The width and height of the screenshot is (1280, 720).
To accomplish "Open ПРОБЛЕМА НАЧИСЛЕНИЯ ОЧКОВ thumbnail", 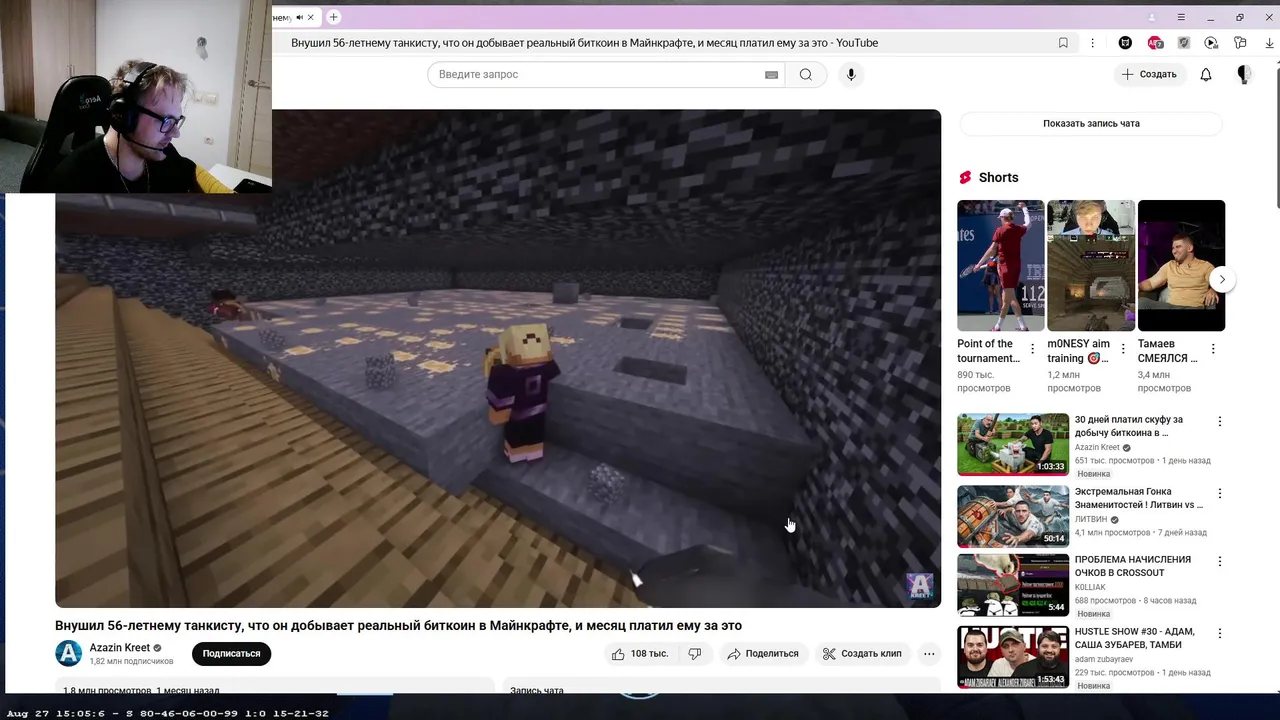I will [1013, 585].
